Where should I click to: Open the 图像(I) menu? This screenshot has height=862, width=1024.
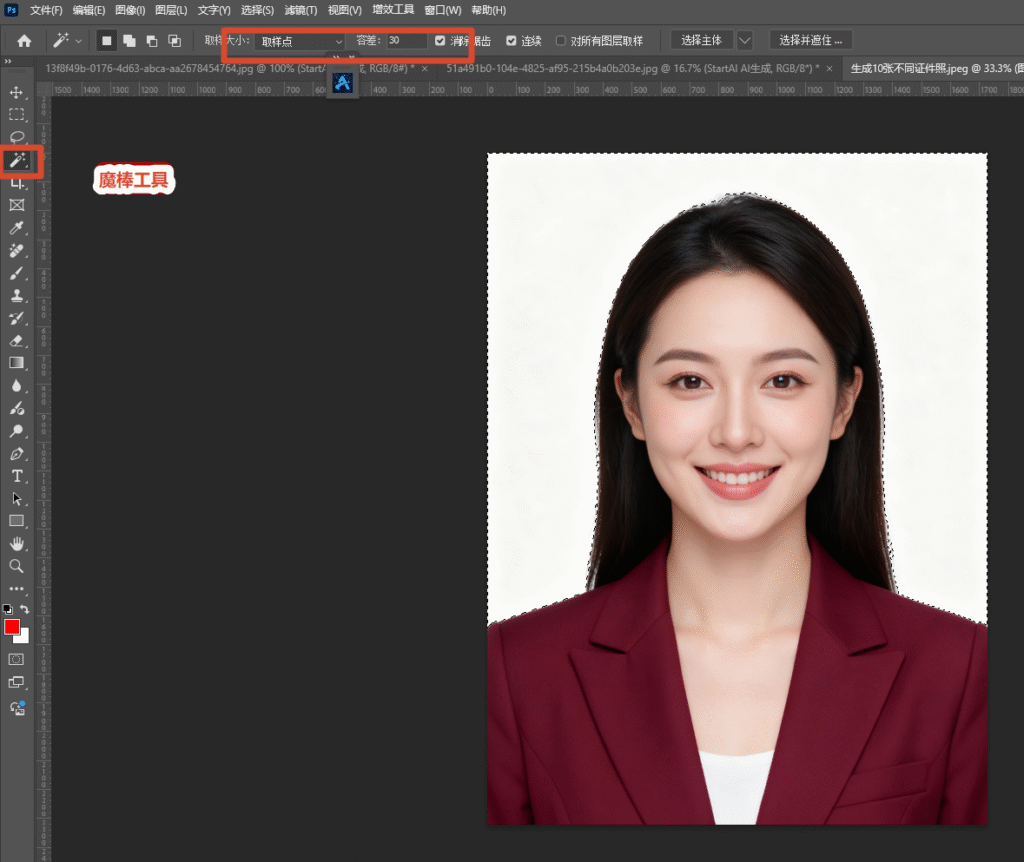click(x=130, y=10)
